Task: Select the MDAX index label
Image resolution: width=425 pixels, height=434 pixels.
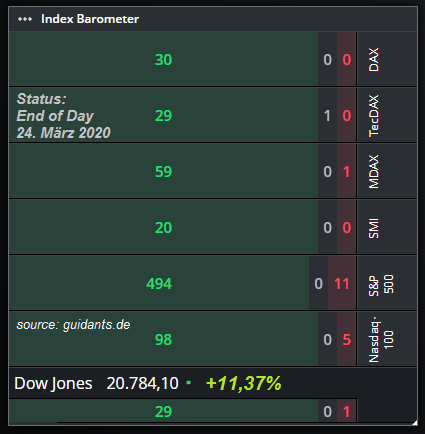Action: point(374,171)
